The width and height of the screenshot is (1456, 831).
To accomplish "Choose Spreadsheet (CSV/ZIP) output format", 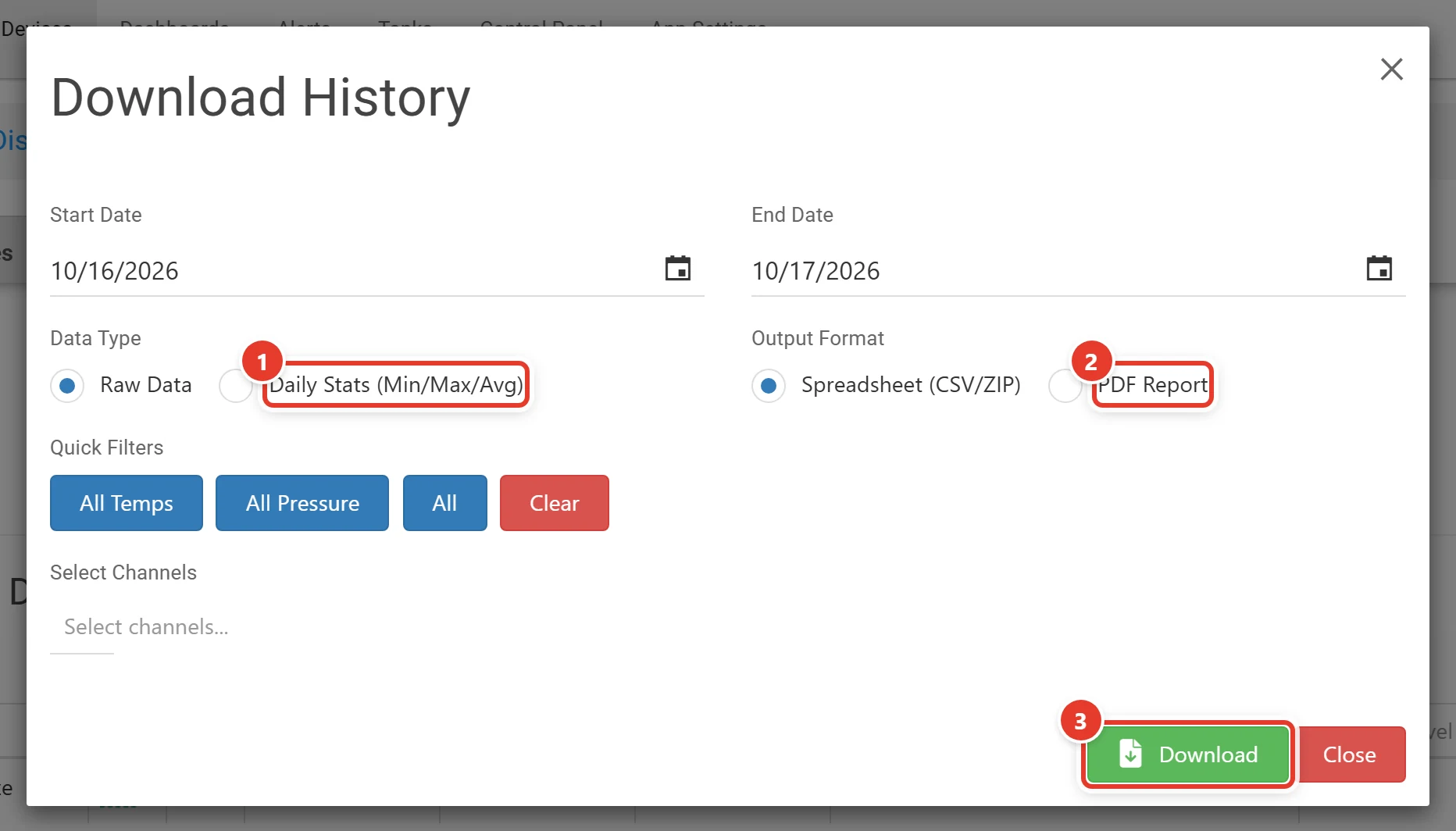I will pos(769,386).
